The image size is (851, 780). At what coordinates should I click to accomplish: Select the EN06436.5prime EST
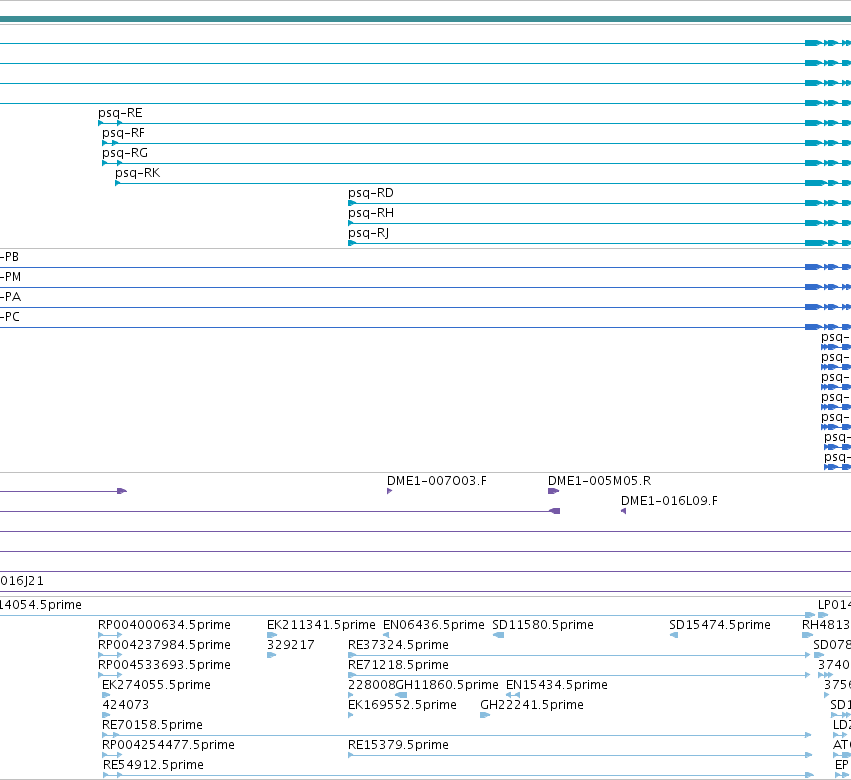(434, 625)
